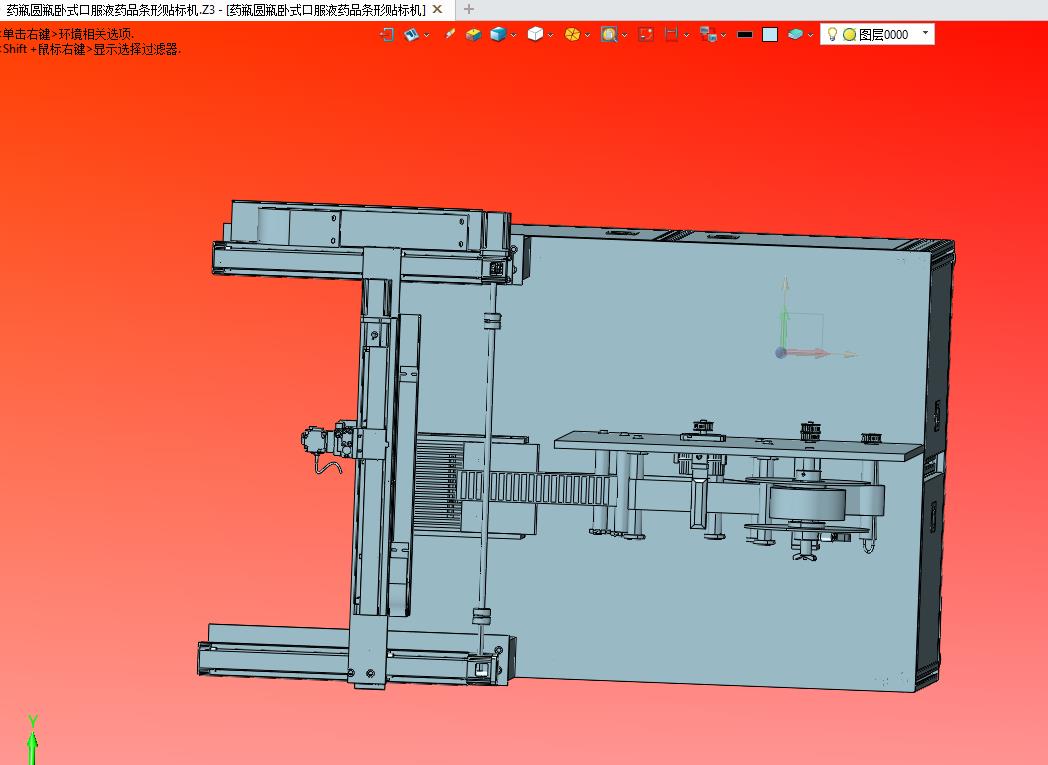Select the 药瓶圆瓶卧式口服液药品条形贴标机.Z3 document tab
This screenshot has height=765, width=1048.
(x=216, y=9)
